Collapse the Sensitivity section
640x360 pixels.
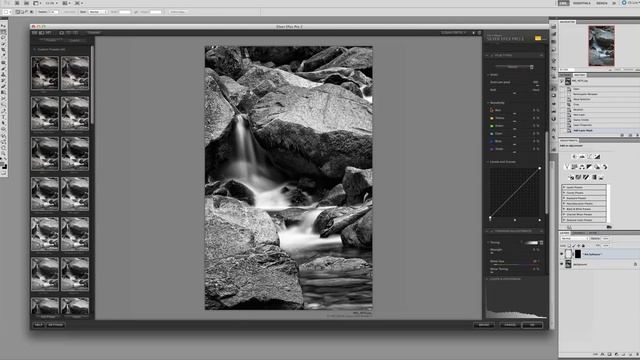pyautogui.click(x=488, y=103)
